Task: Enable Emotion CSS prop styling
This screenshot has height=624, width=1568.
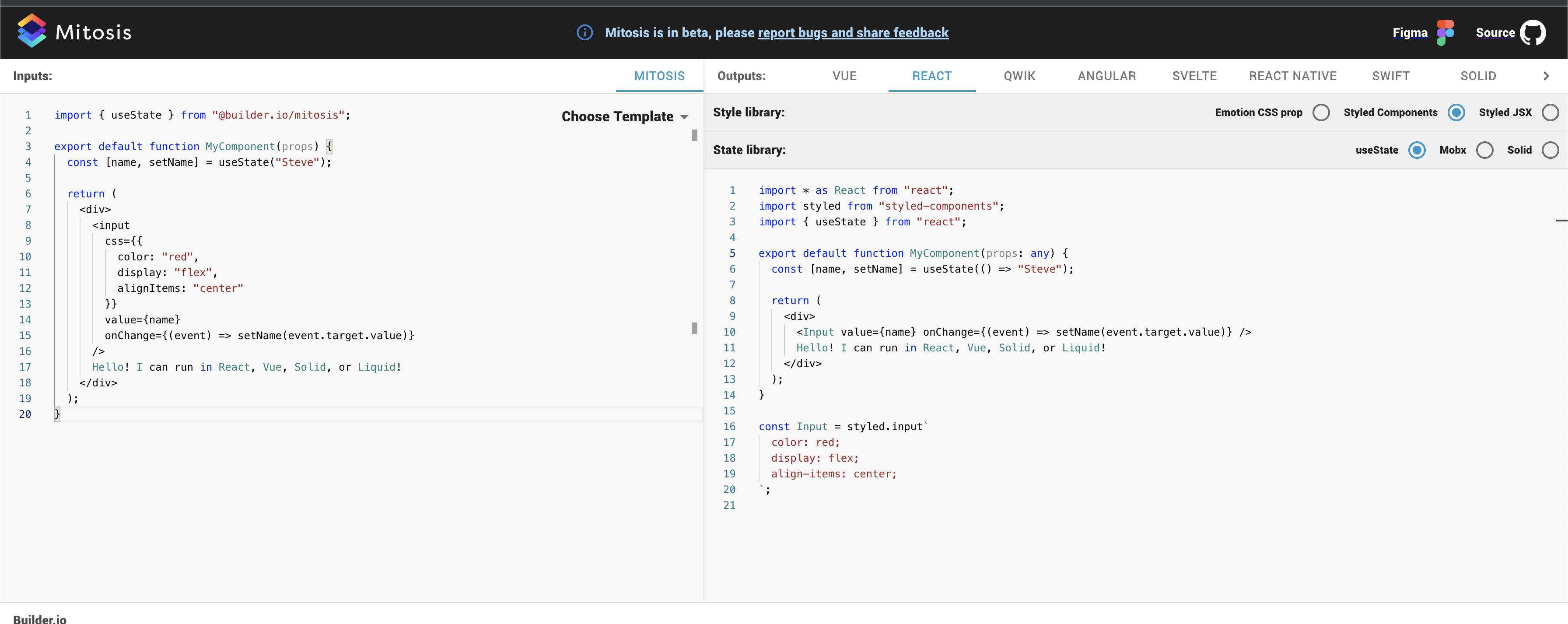Action: coord(1321,112)
